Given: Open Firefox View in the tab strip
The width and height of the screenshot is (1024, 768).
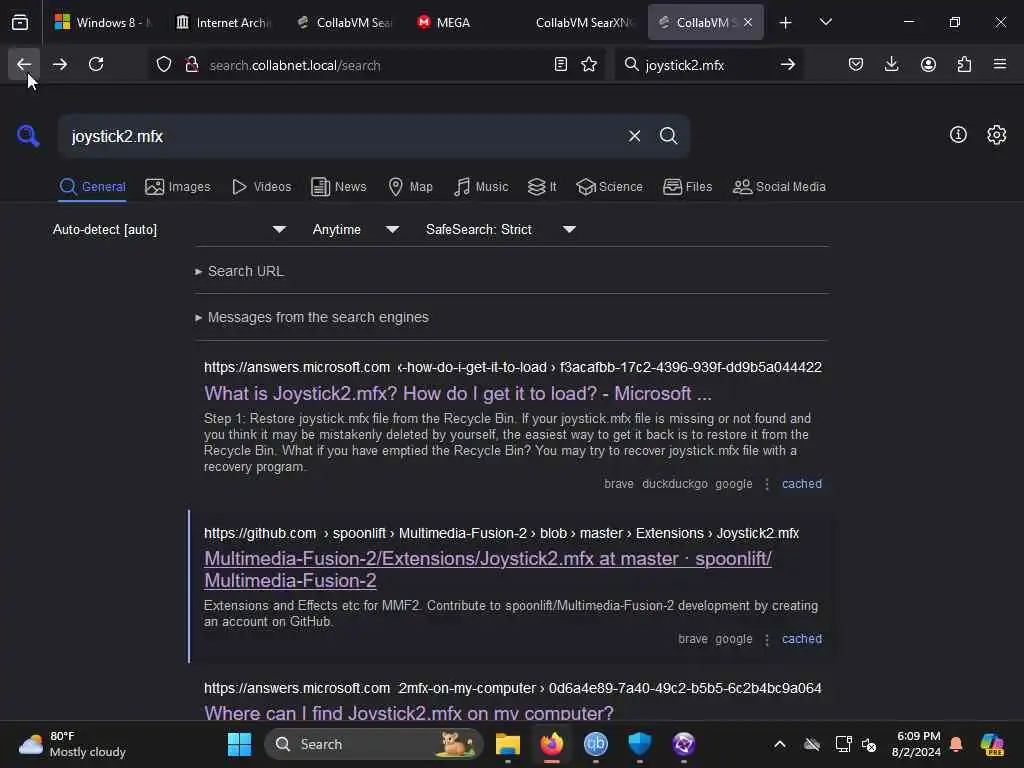Looking at the screenshot, I should point(20,22).
